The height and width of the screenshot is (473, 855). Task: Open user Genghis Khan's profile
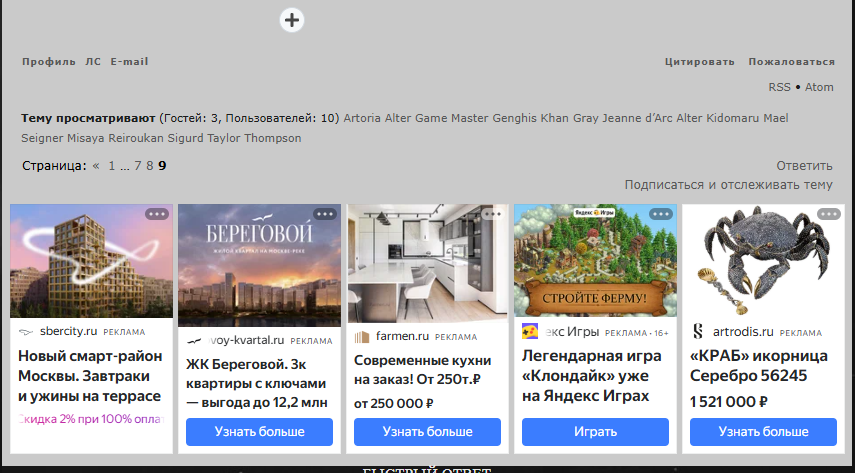[531, 118]
